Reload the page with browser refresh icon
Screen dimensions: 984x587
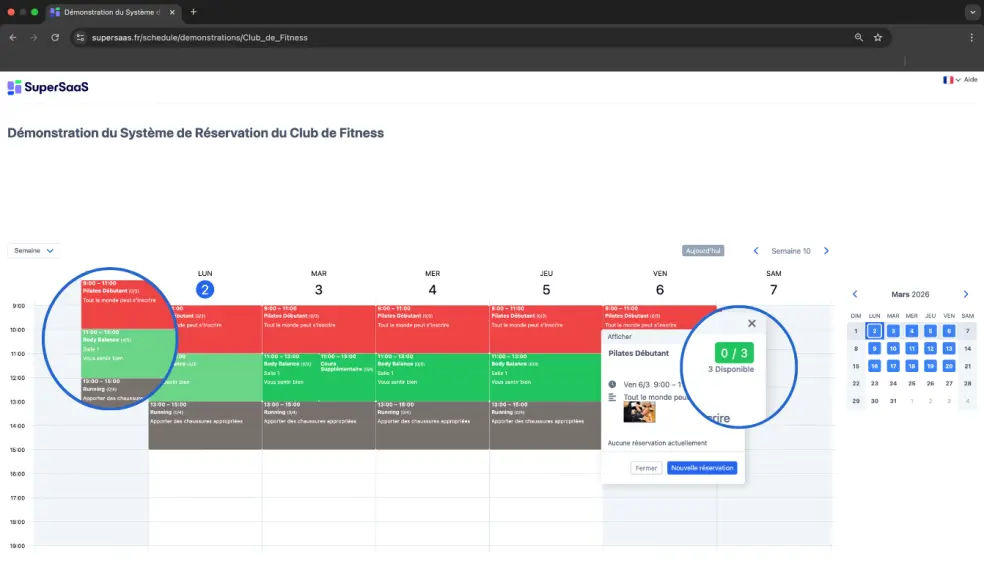point(55,37)
